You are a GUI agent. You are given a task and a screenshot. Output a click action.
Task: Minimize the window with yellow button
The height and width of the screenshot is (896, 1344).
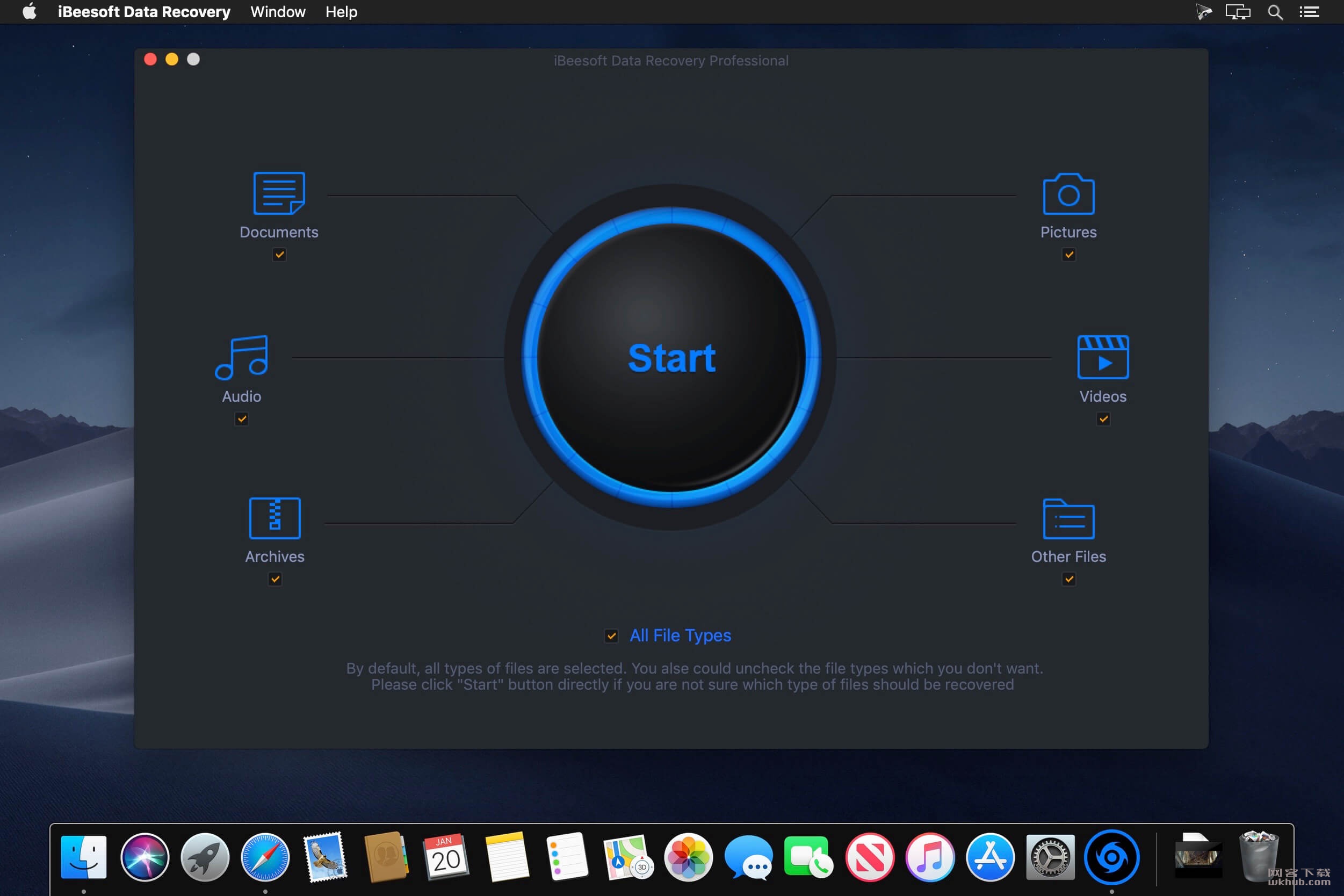click(x=172, y=60)
